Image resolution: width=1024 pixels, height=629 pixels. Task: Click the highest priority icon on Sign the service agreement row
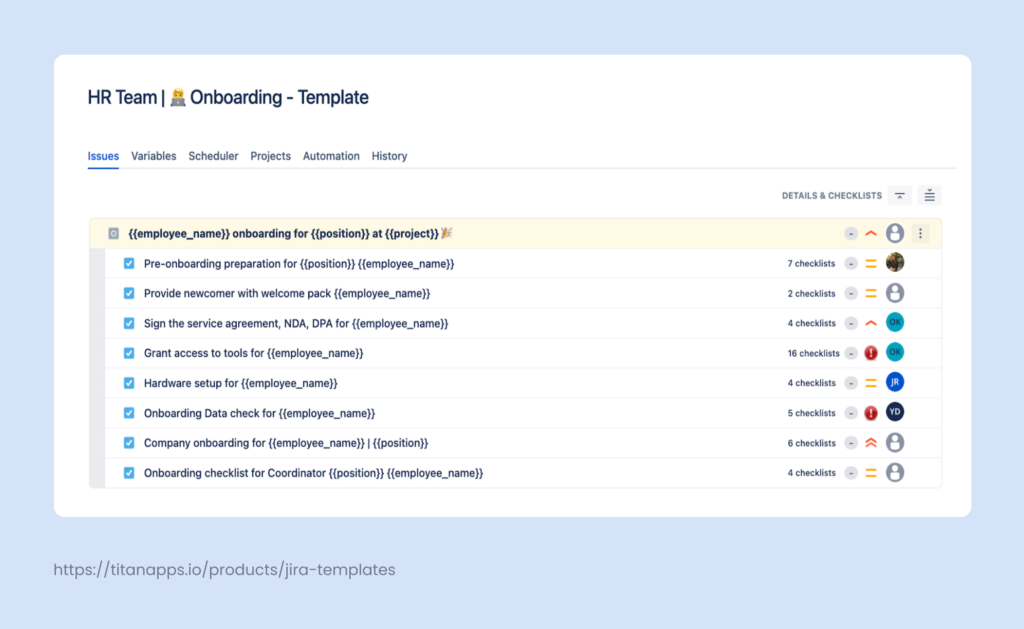click(870, 322)
